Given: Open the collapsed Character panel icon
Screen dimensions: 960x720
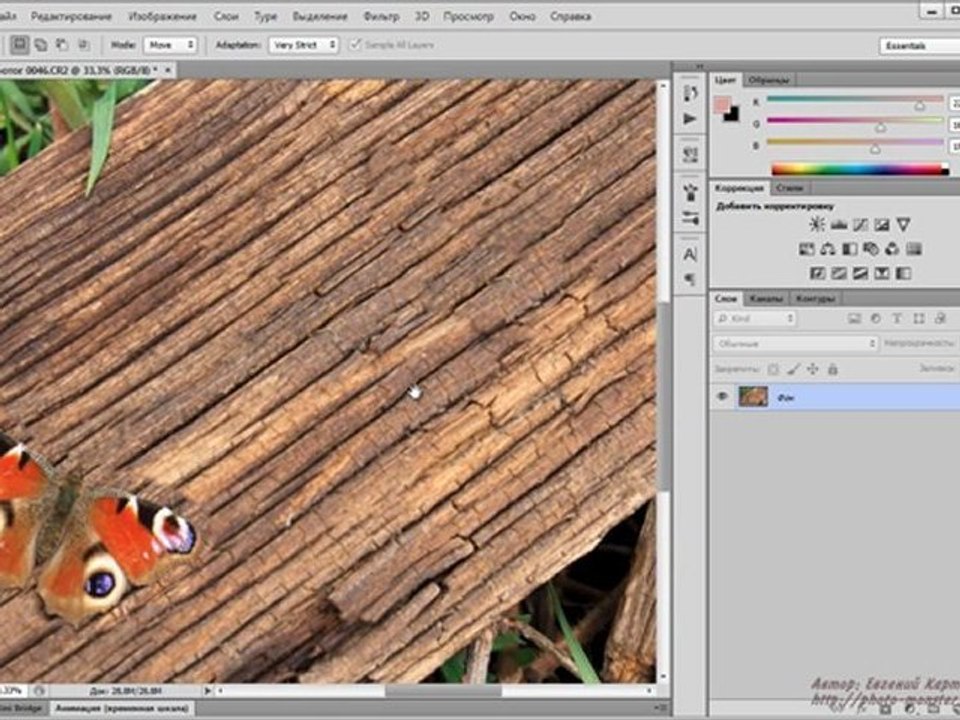Looking at the screenshot, I should click(x=690, y=254).
